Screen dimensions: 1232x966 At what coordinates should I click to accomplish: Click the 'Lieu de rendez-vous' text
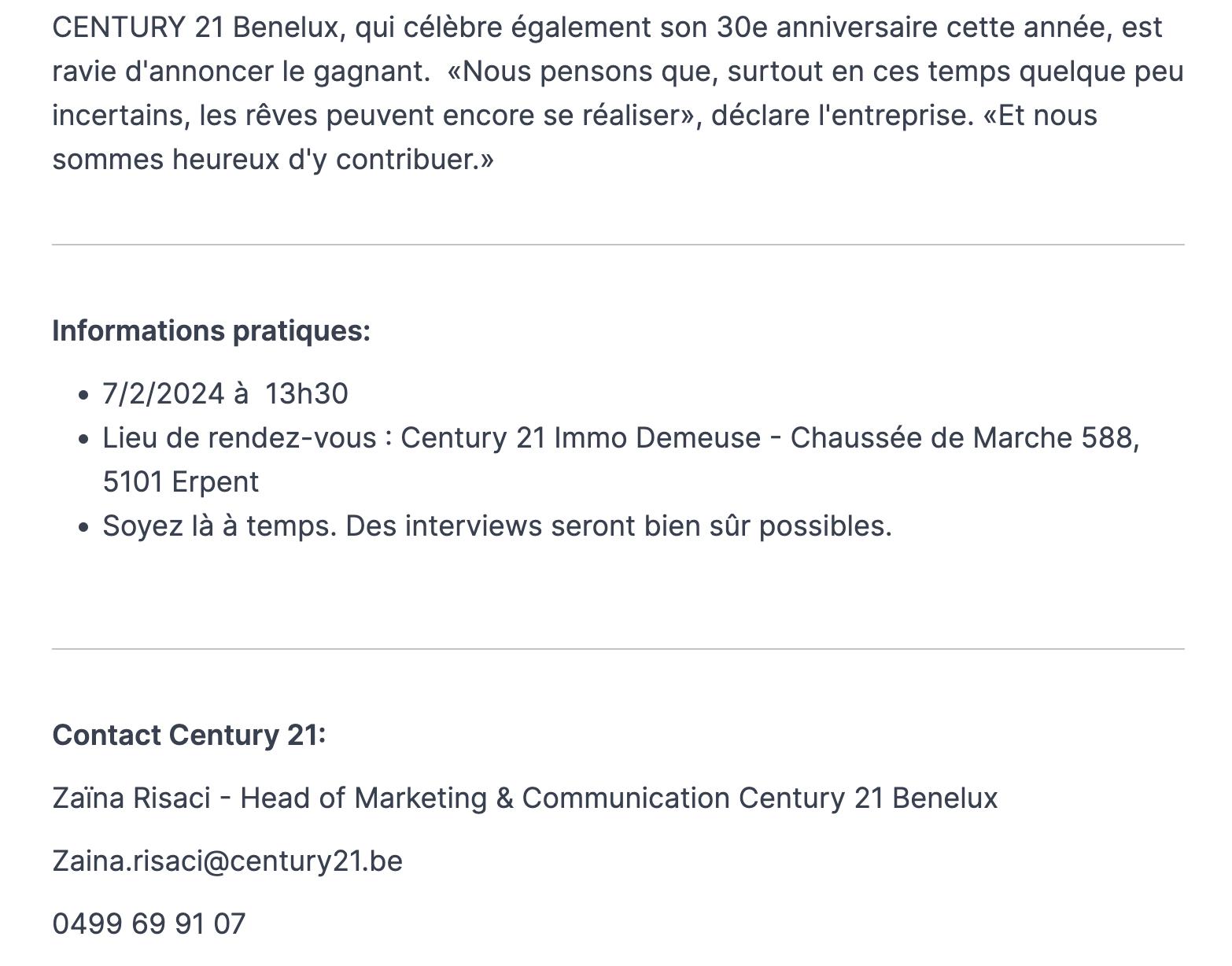[239, 438]
